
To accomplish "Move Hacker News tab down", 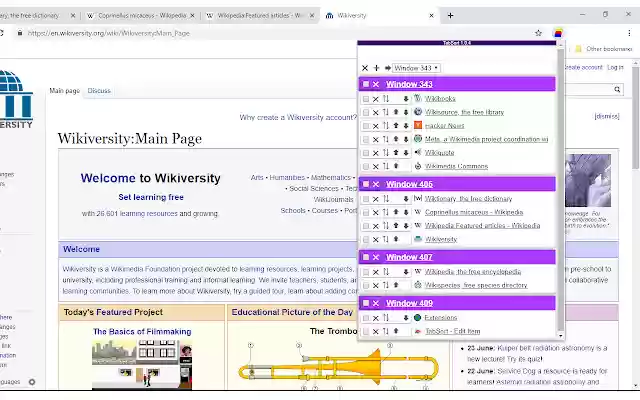I will point(406,126).
